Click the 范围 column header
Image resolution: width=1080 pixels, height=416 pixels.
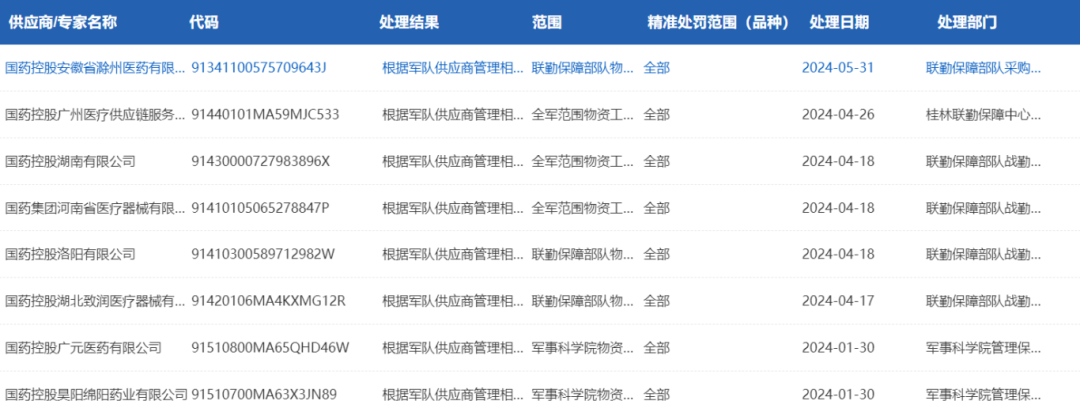point(547,22)
